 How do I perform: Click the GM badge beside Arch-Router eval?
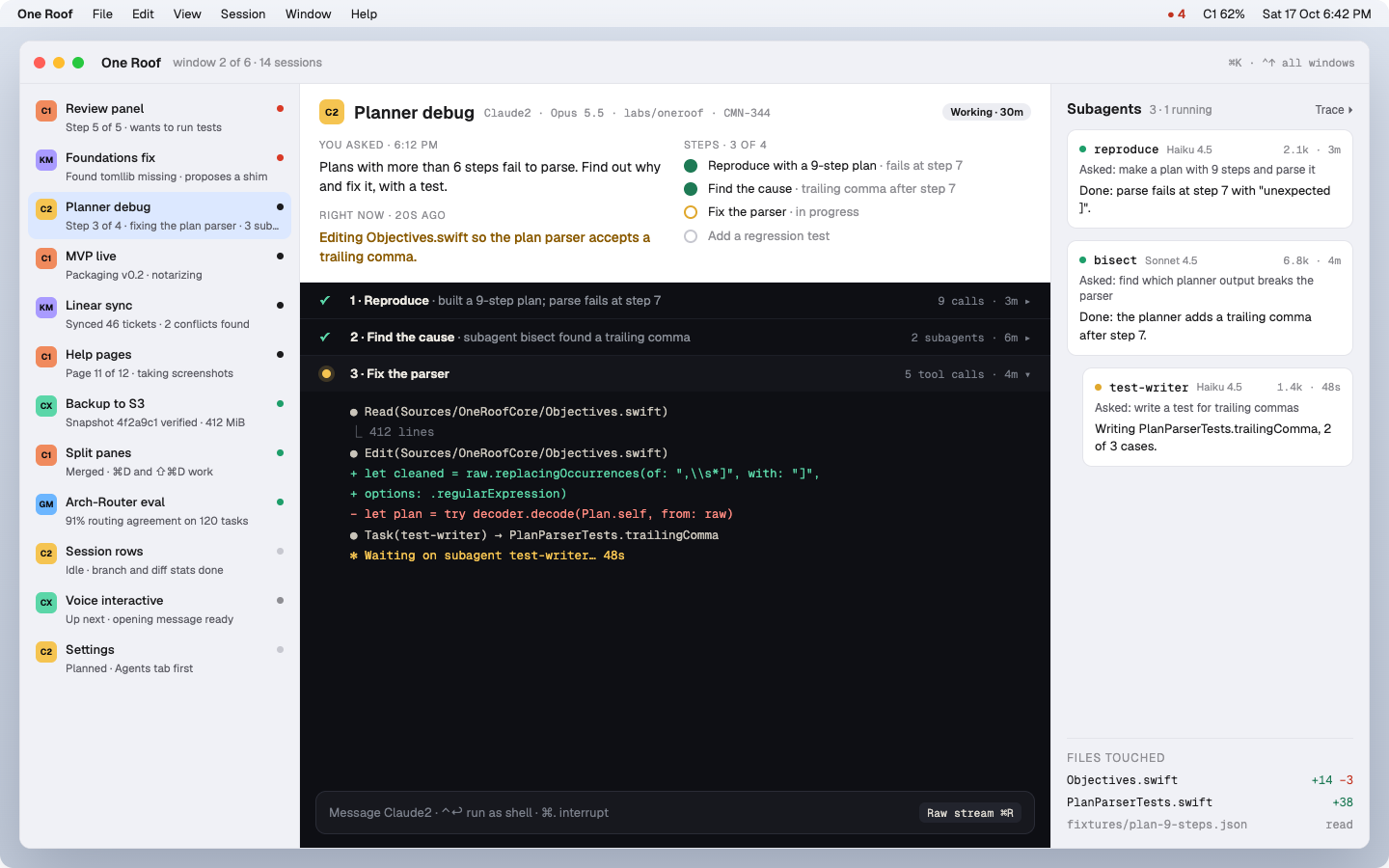46,504
